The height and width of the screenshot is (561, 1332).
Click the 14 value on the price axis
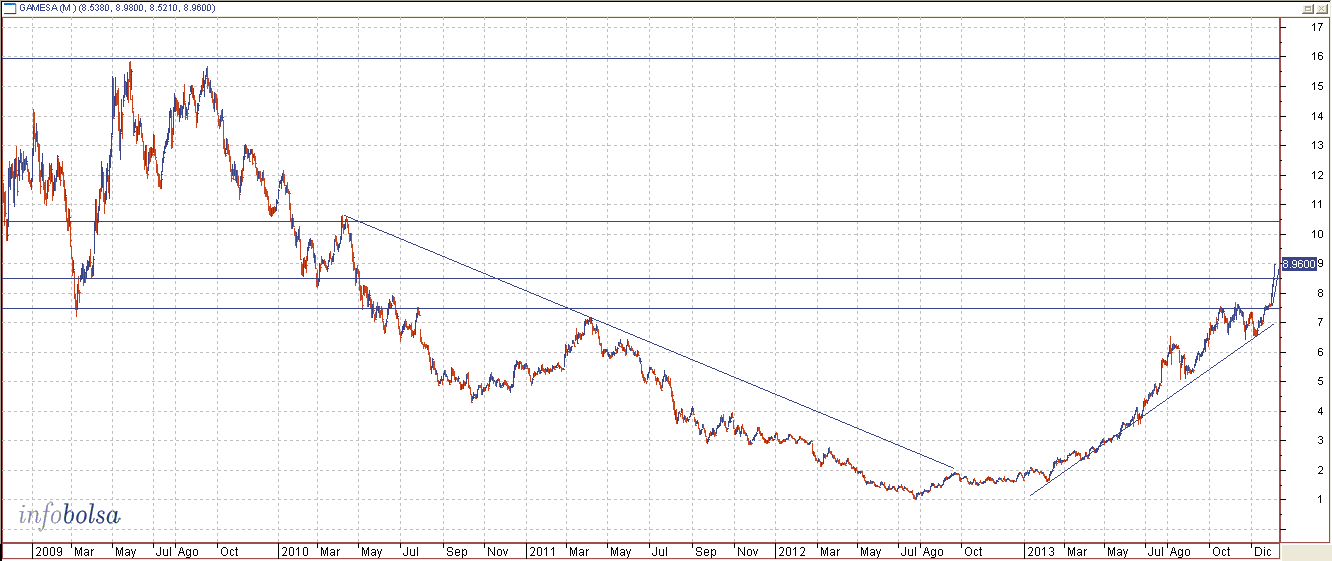click(x=1318, y=116)
